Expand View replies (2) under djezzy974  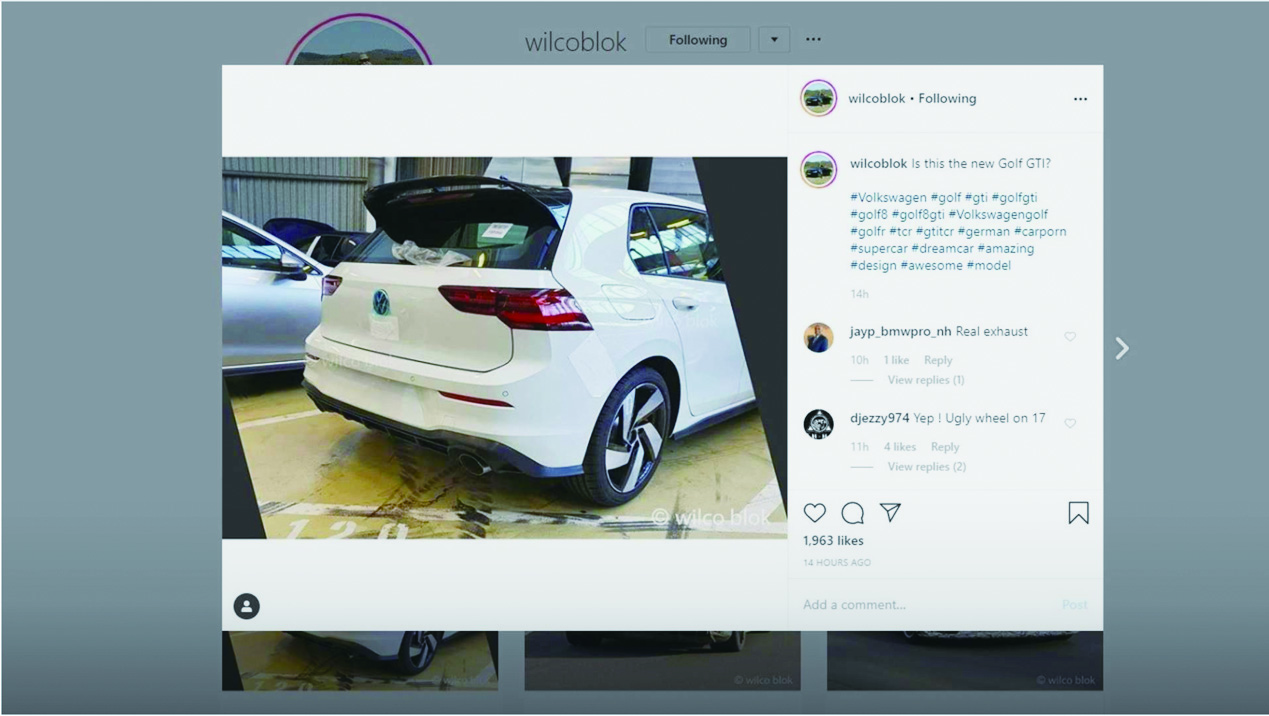pos(927,467)
